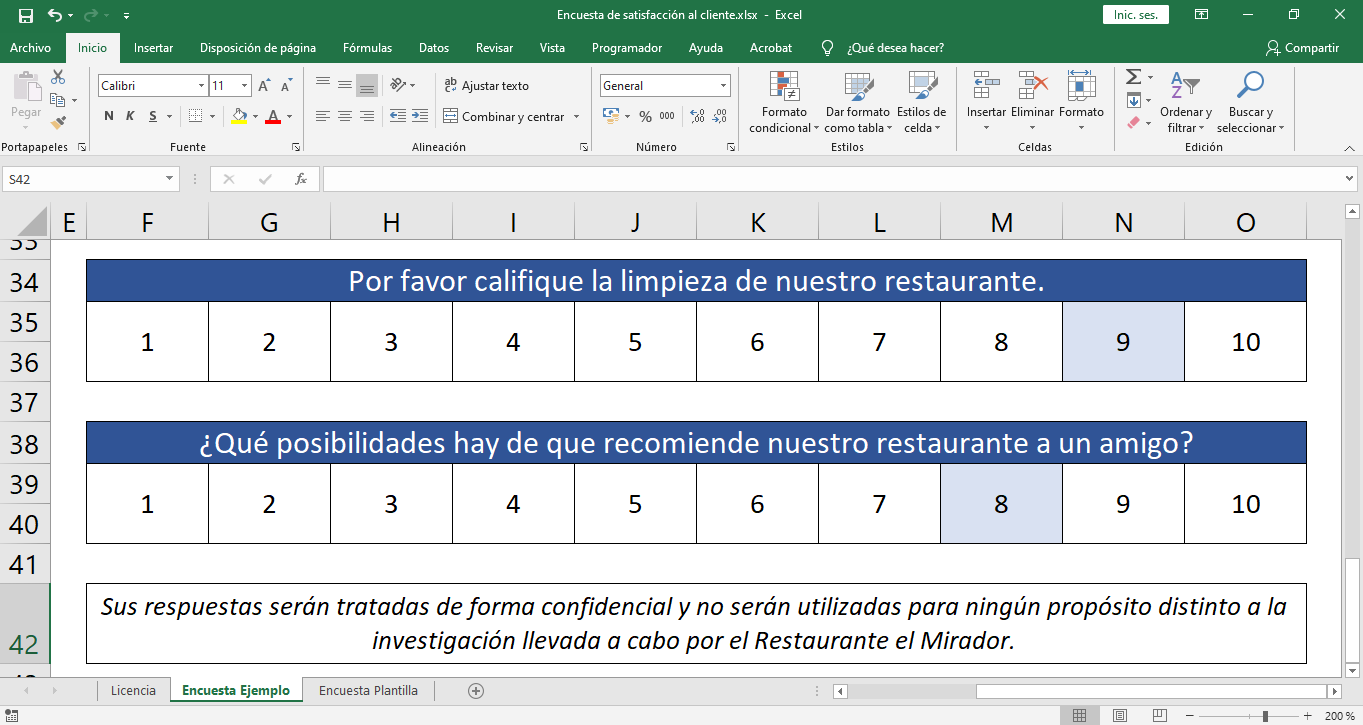The image size is (1363, 725).
Task: Expand the General number format dropdown
Action: (723, 86)
